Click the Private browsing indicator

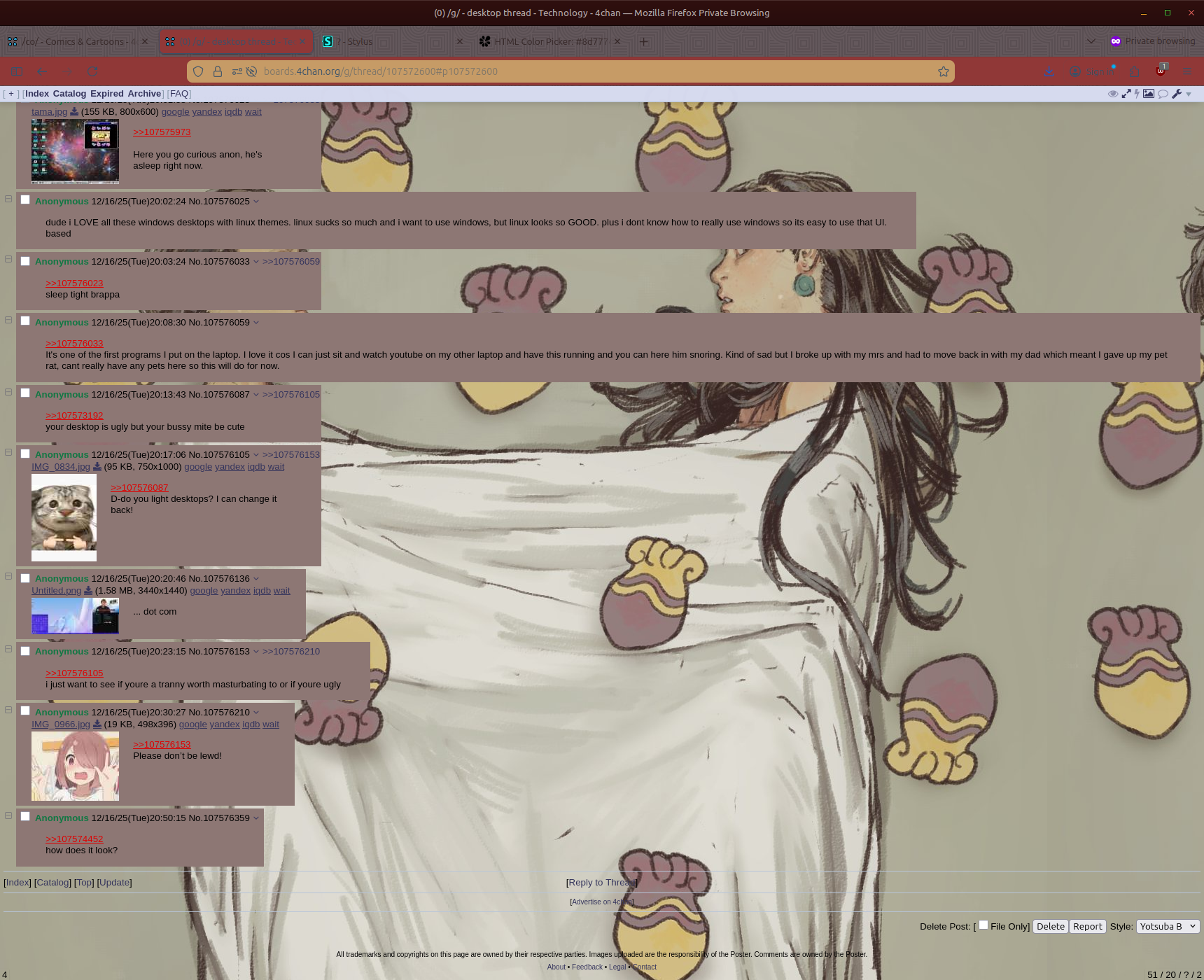[x=1153, y=41]
